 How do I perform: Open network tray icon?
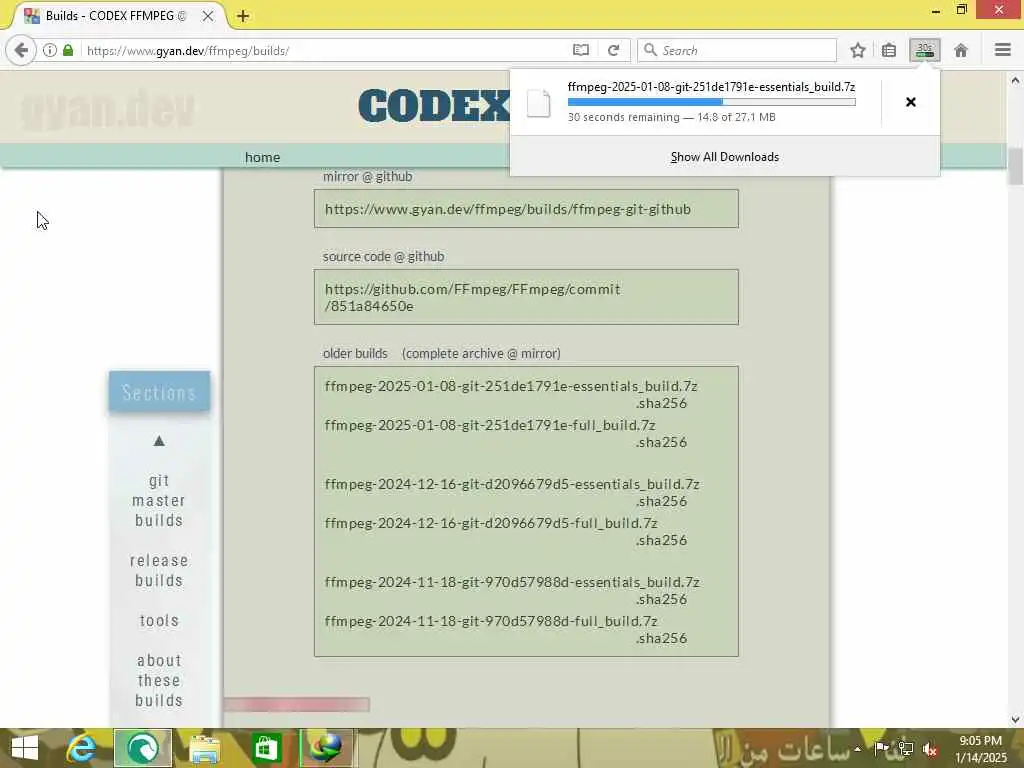click(x=906, y=748)
